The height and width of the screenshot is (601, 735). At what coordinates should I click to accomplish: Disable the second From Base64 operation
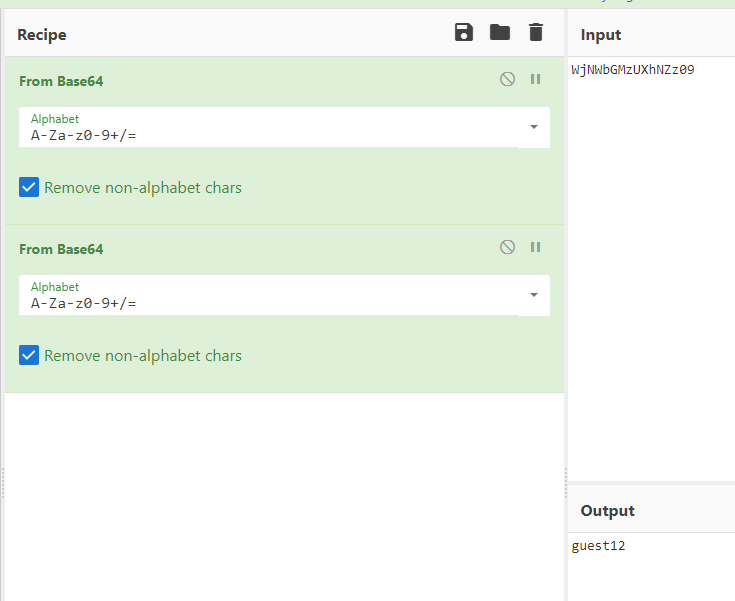[x=508, y=248]
